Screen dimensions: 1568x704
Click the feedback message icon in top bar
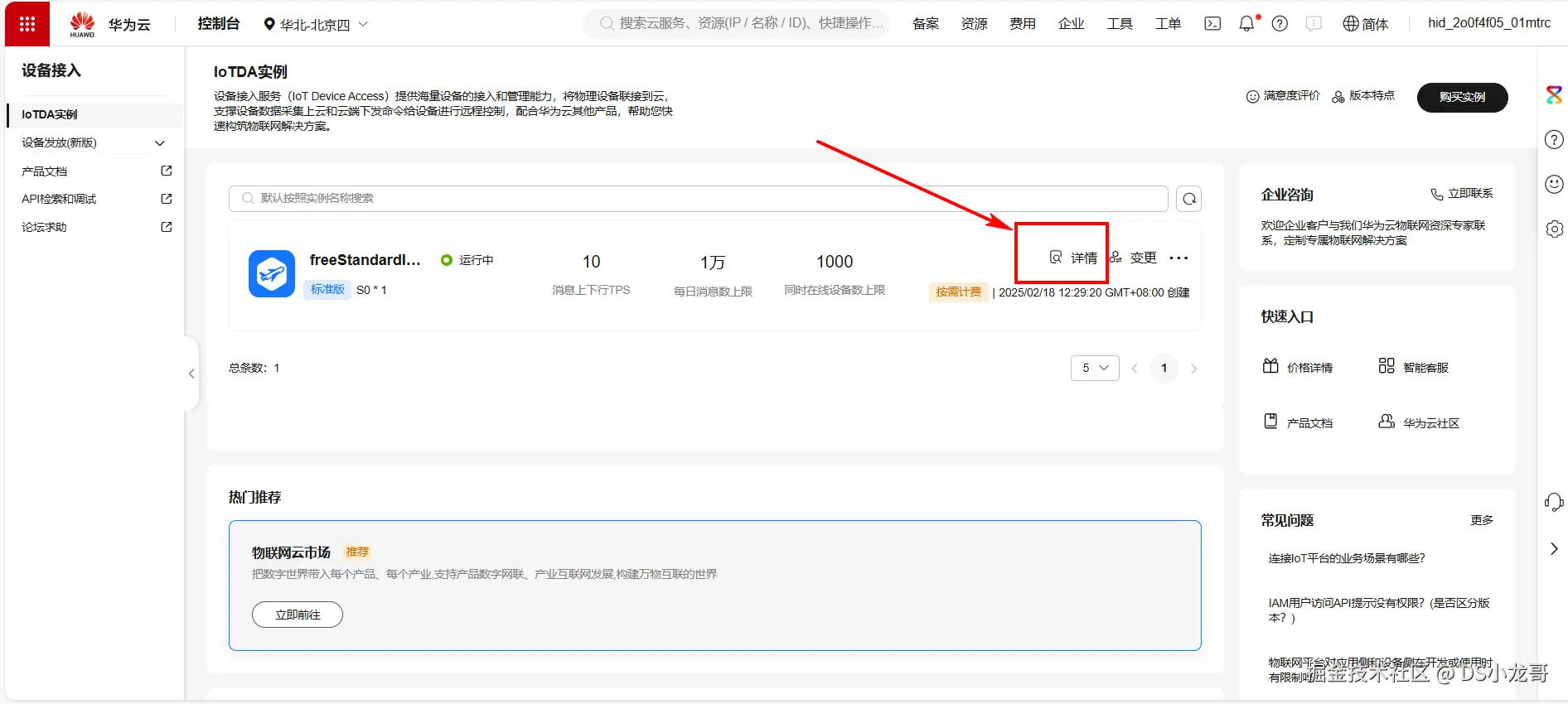point(1314,23)
